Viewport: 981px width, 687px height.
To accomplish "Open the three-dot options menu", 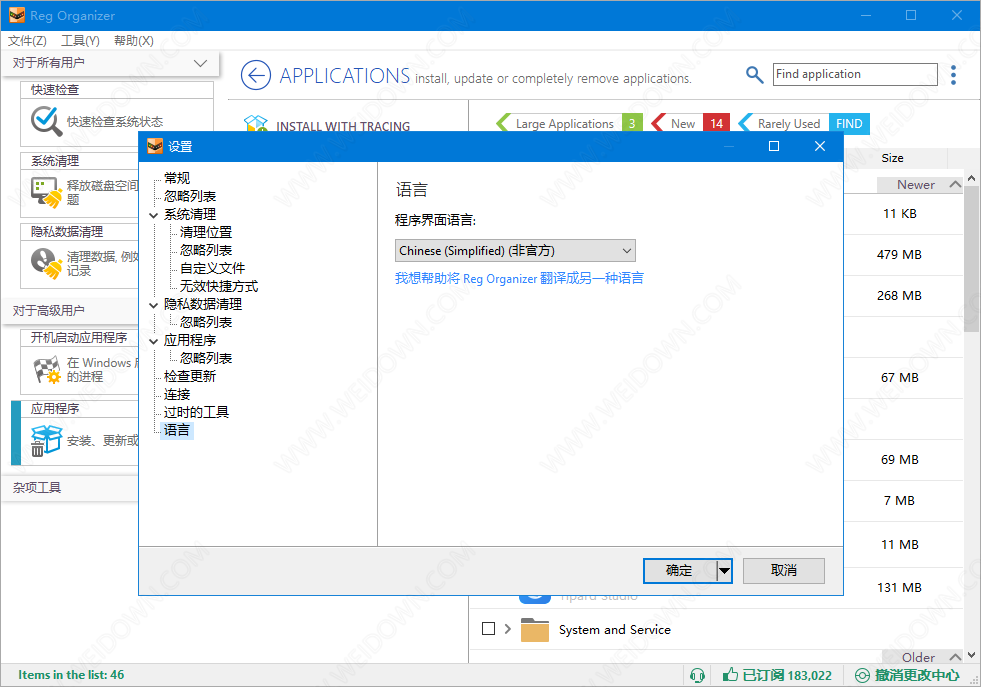I will [x=953, y=75].
